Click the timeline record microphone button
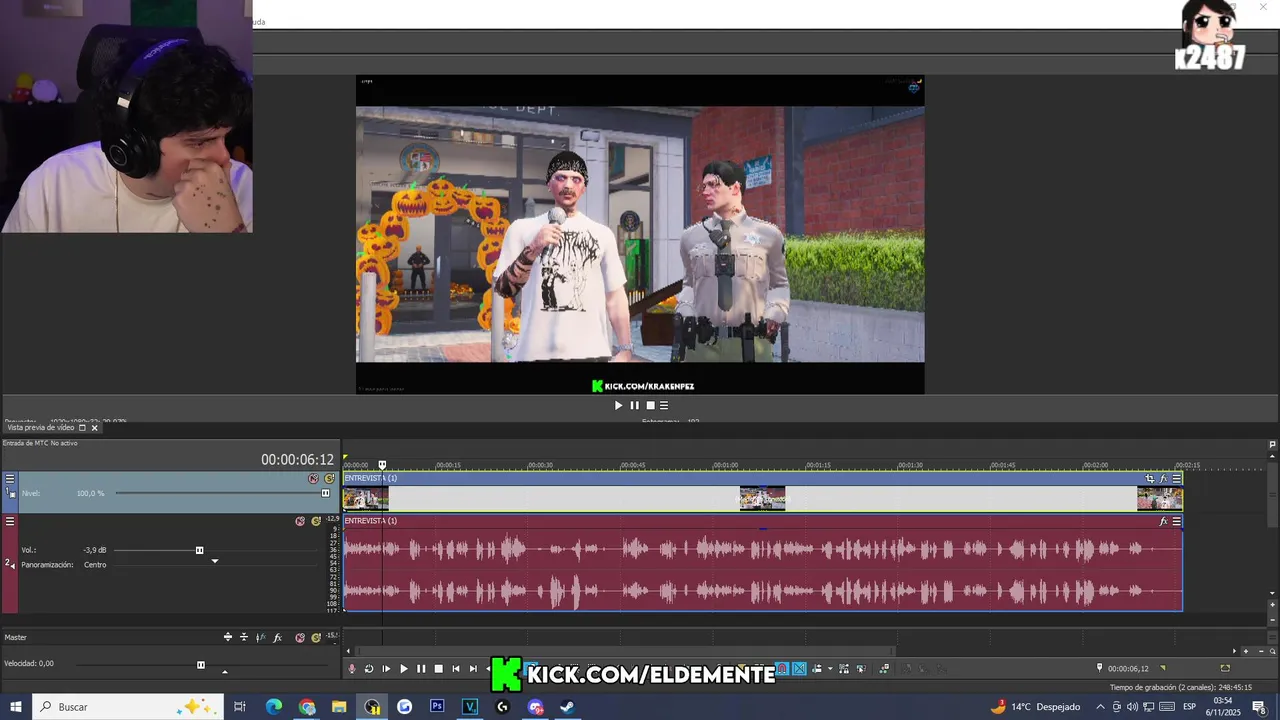 pyautogui.click(x=351, y=669)
